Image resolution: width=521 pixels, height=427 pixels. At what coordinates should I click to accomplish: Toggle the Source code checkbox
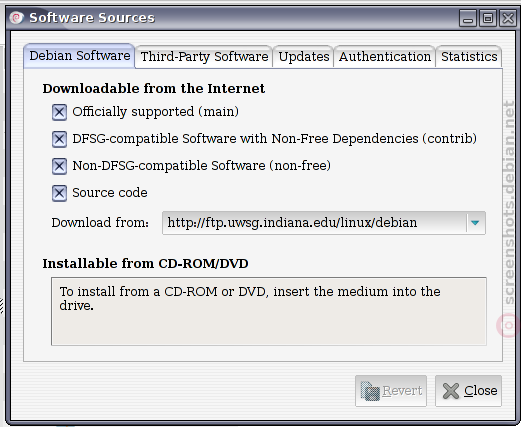[x=59, y=193]
